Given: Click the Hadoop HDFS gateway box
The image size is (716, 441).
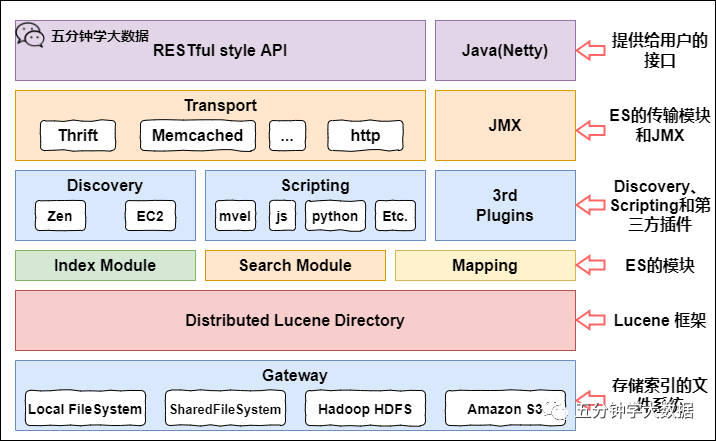Looking at the screenshot, I should [358, 409].
